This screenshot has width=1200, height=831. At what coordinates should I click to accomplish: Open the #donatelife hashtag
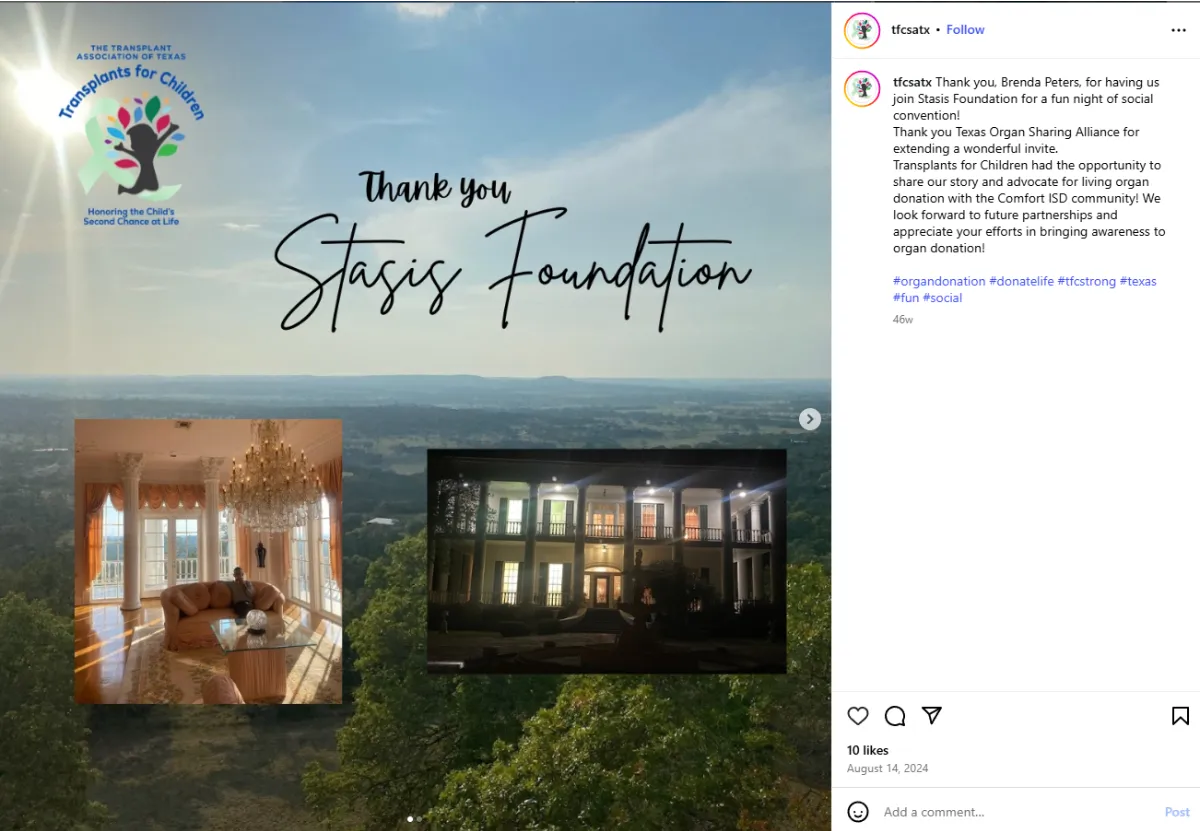coord(1021,281)
